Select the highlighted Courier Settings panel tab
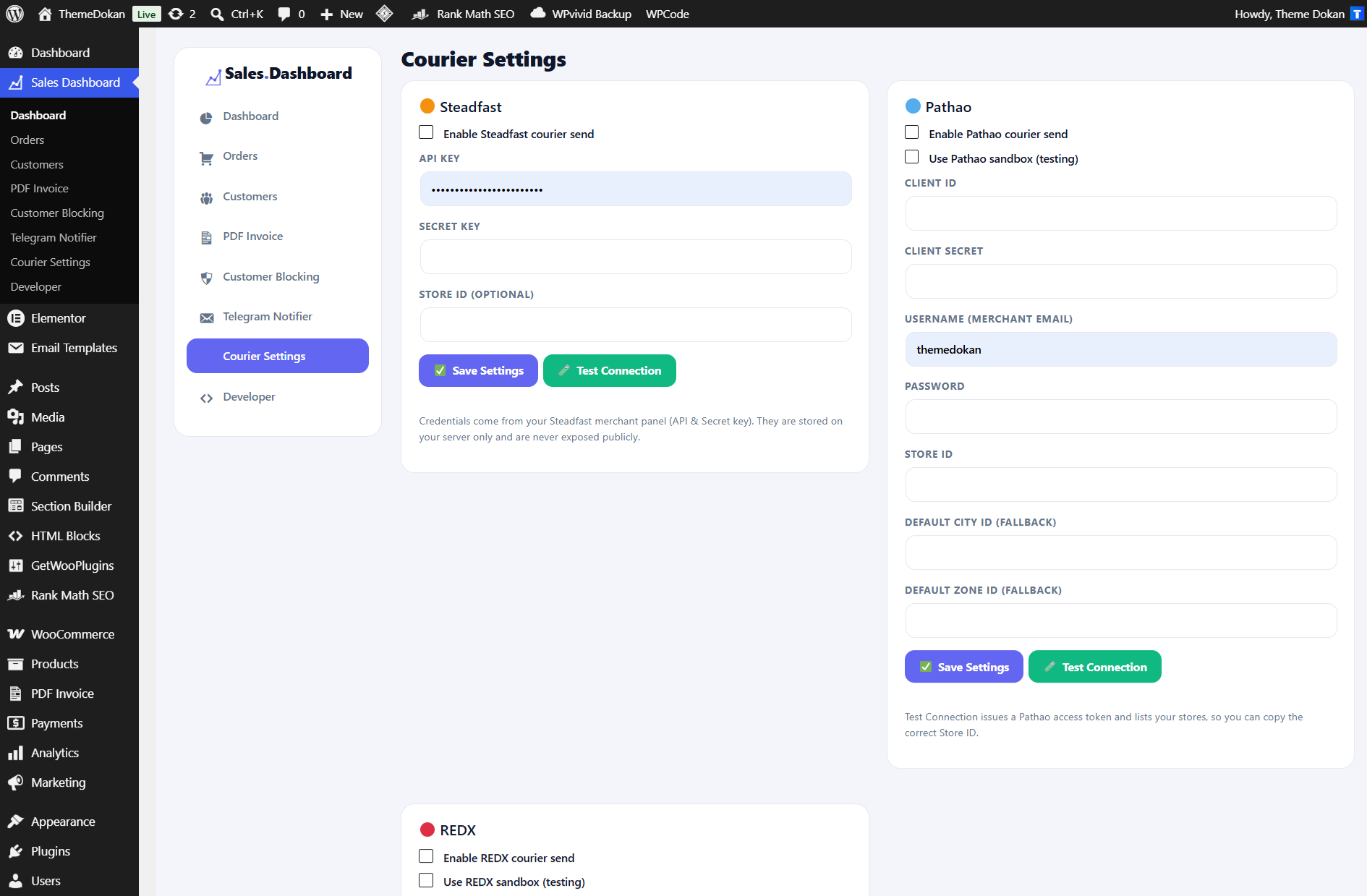The width and height of the screenshot is (1367, 896). [x=278, y=356]
